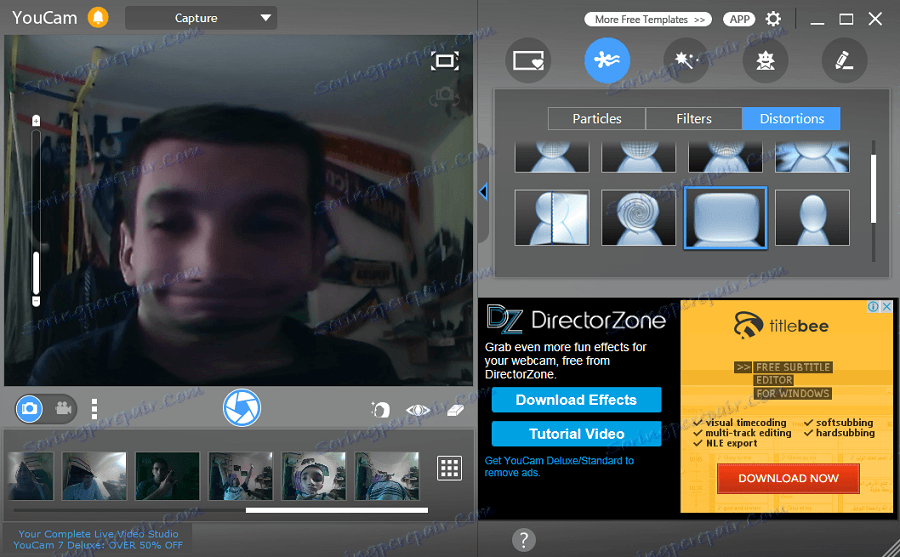Open the fifth fisheye face thumbnail
The image size is (900, 557).
point(313,476)
